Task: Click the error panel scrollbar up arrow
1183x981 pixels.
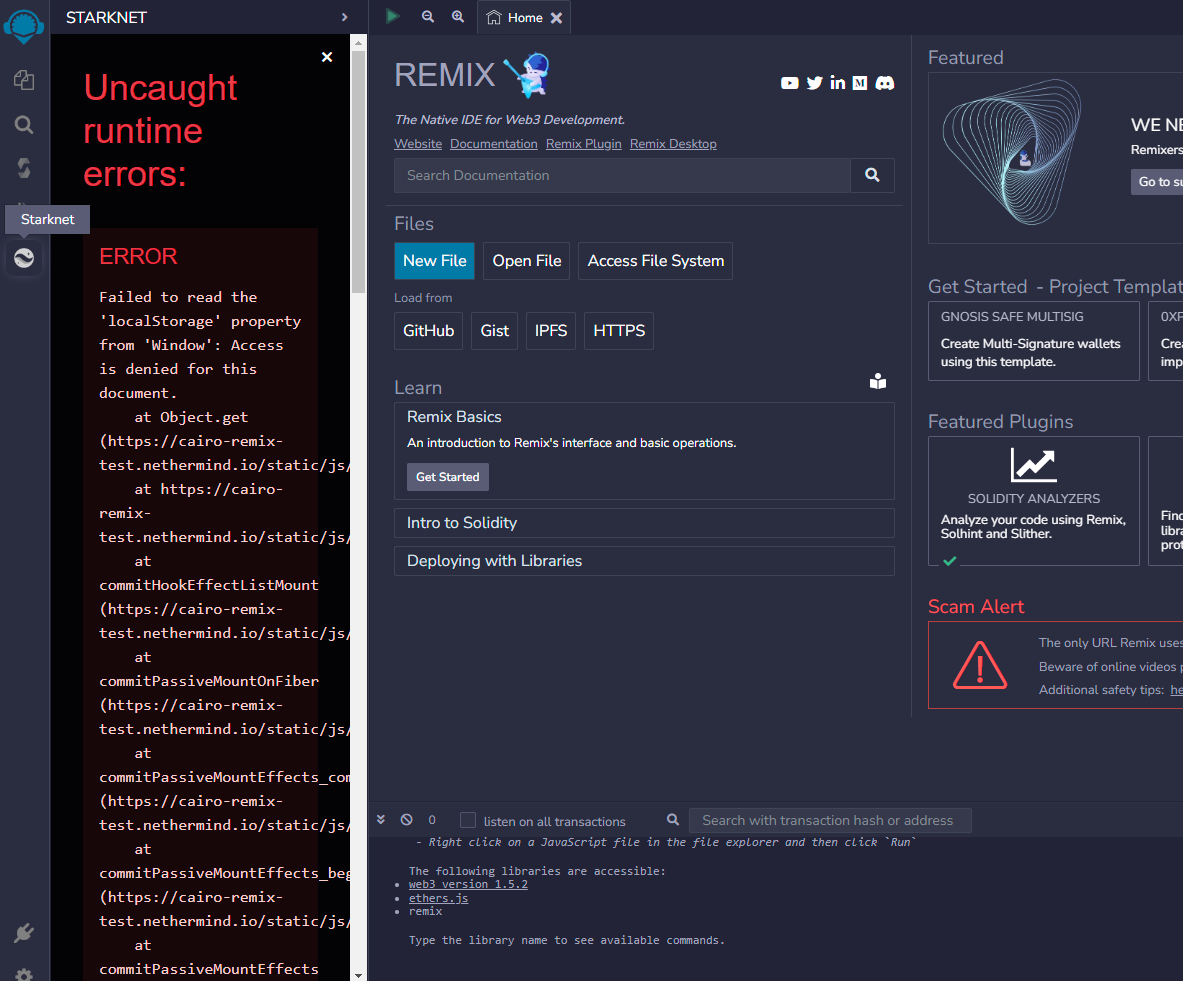Action: coord(358,43)
